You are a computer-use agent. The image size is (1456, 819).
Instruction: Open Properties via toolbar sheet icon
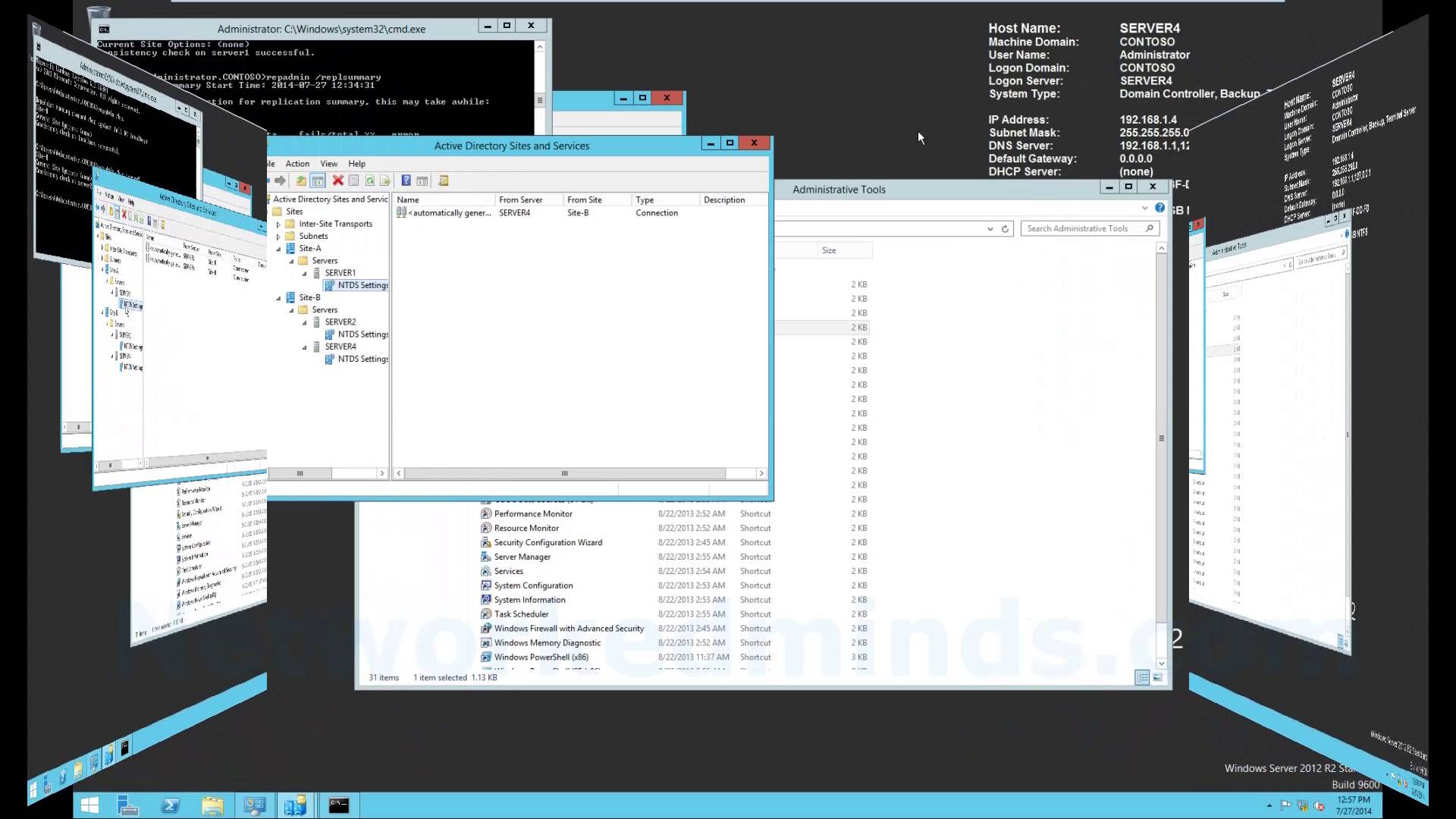(353, 180)
